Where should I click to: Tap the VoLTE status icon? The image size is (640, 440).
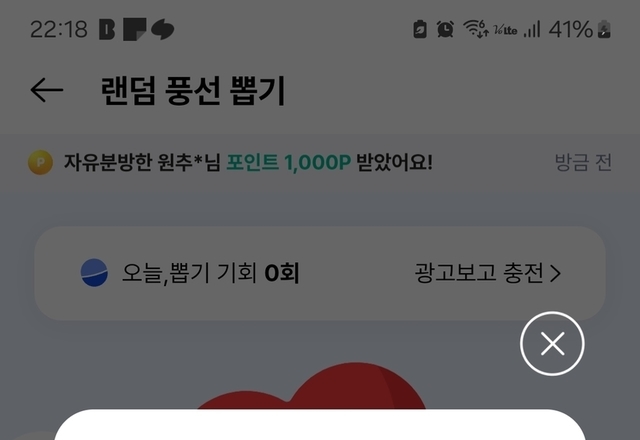coord(505,30)
